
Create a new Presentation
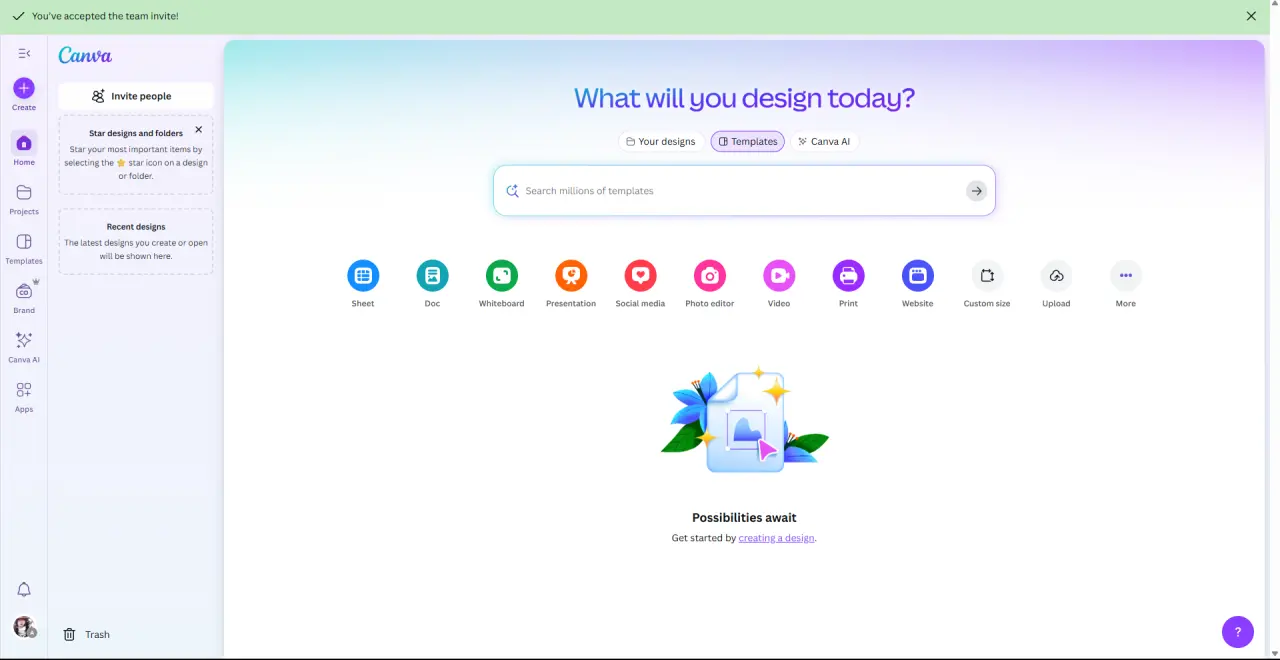pyautogui.click(x=571, y=283)
